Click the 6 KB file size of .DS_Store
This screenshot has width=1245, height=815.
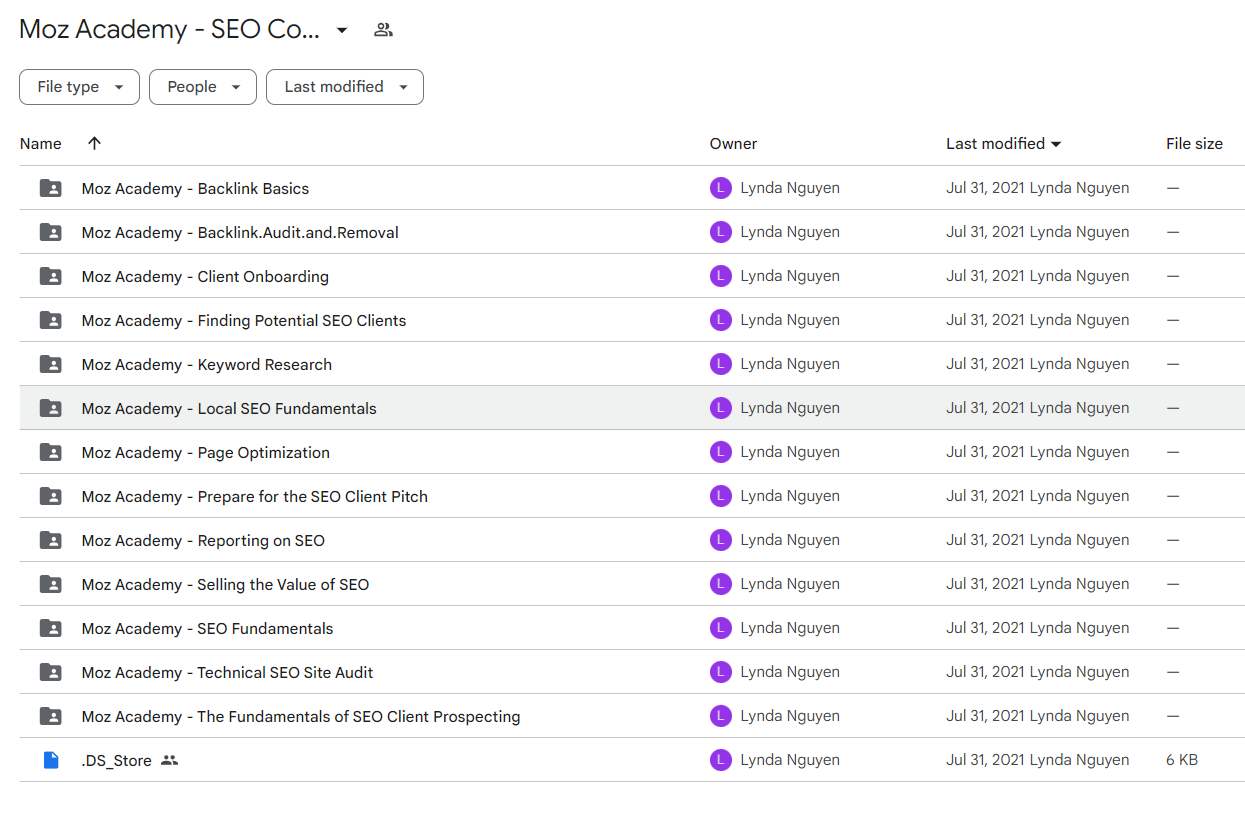1182,760
